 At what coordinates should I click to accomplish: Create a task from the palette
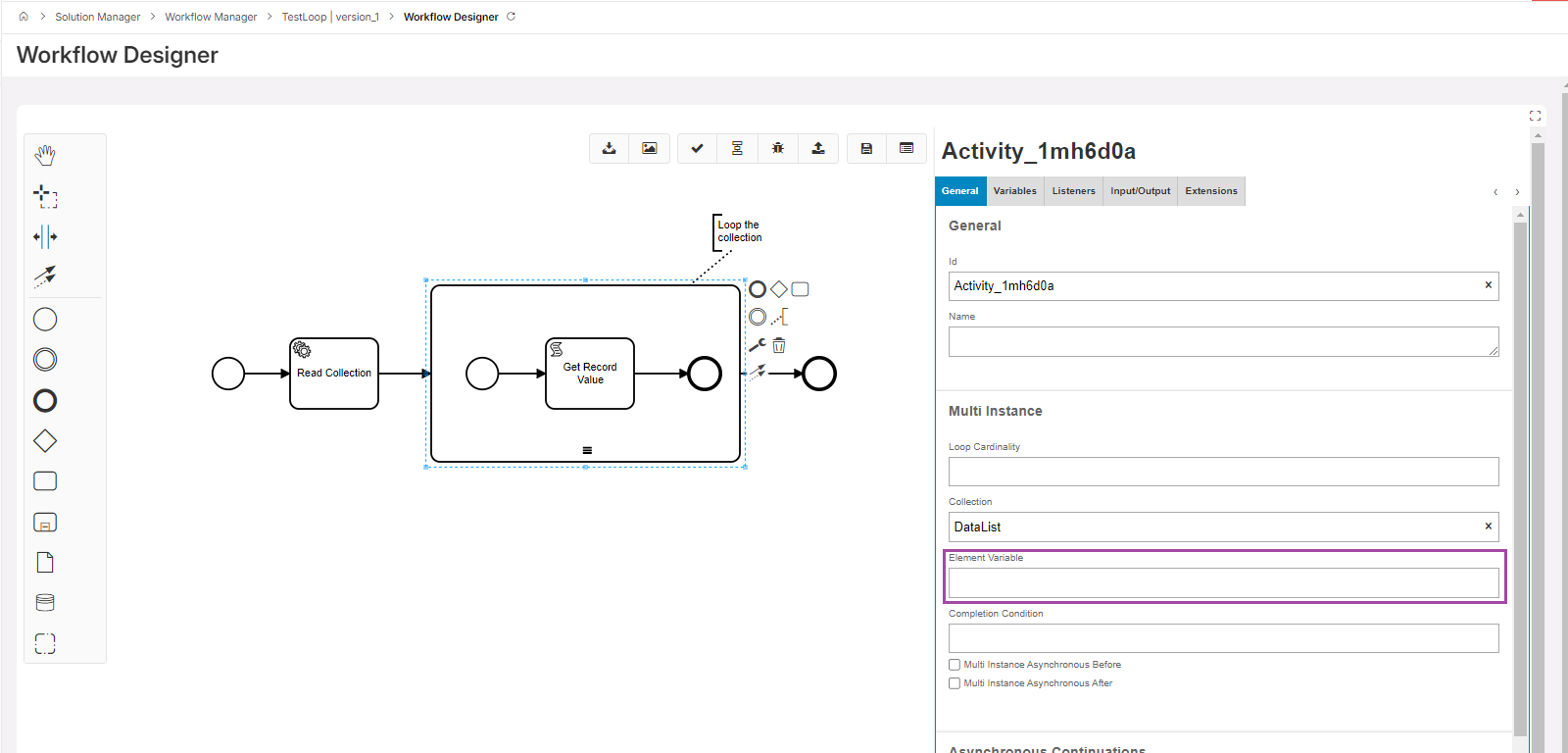pos(45,481)
